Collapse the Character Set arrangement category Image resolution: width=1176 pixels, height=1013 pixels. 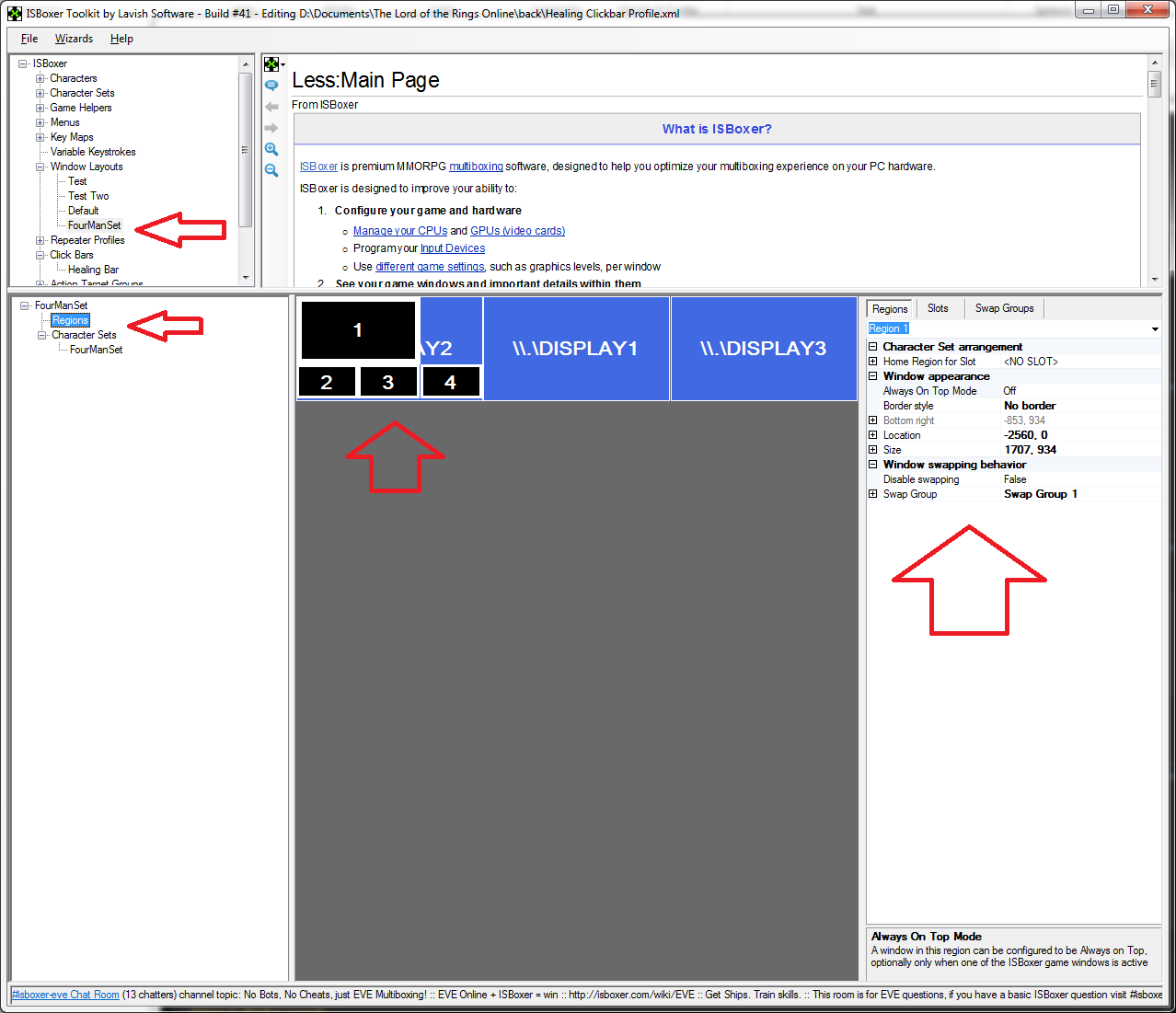click(873, 347)
